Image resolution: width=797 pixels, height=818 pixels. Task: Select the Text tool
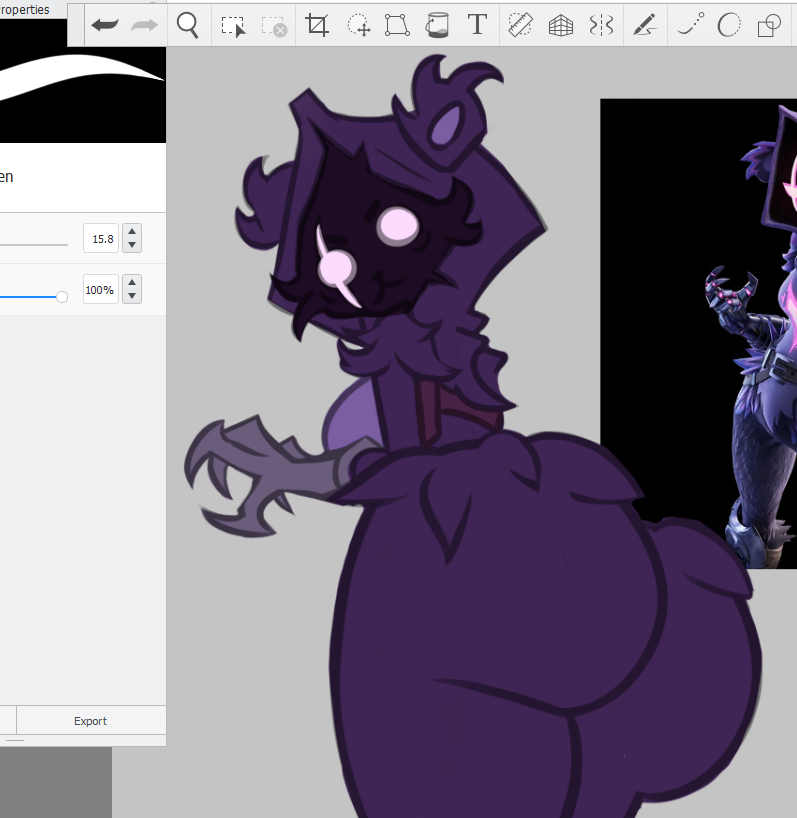pos(477,25)
